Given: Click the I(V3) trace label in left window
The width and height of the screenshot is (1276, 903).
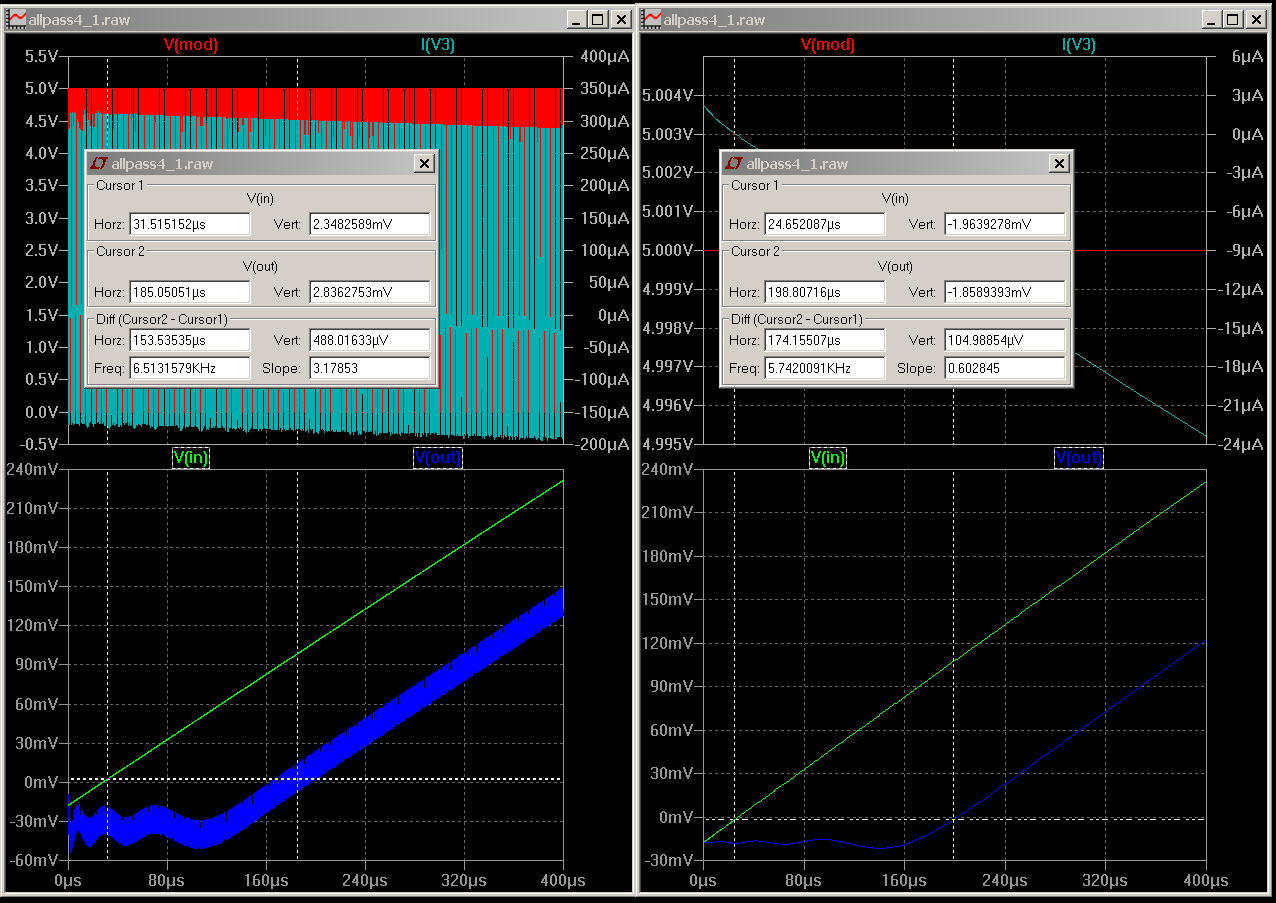Looking at the screenshot, I should pyautogui.click(x=437, y=45).
